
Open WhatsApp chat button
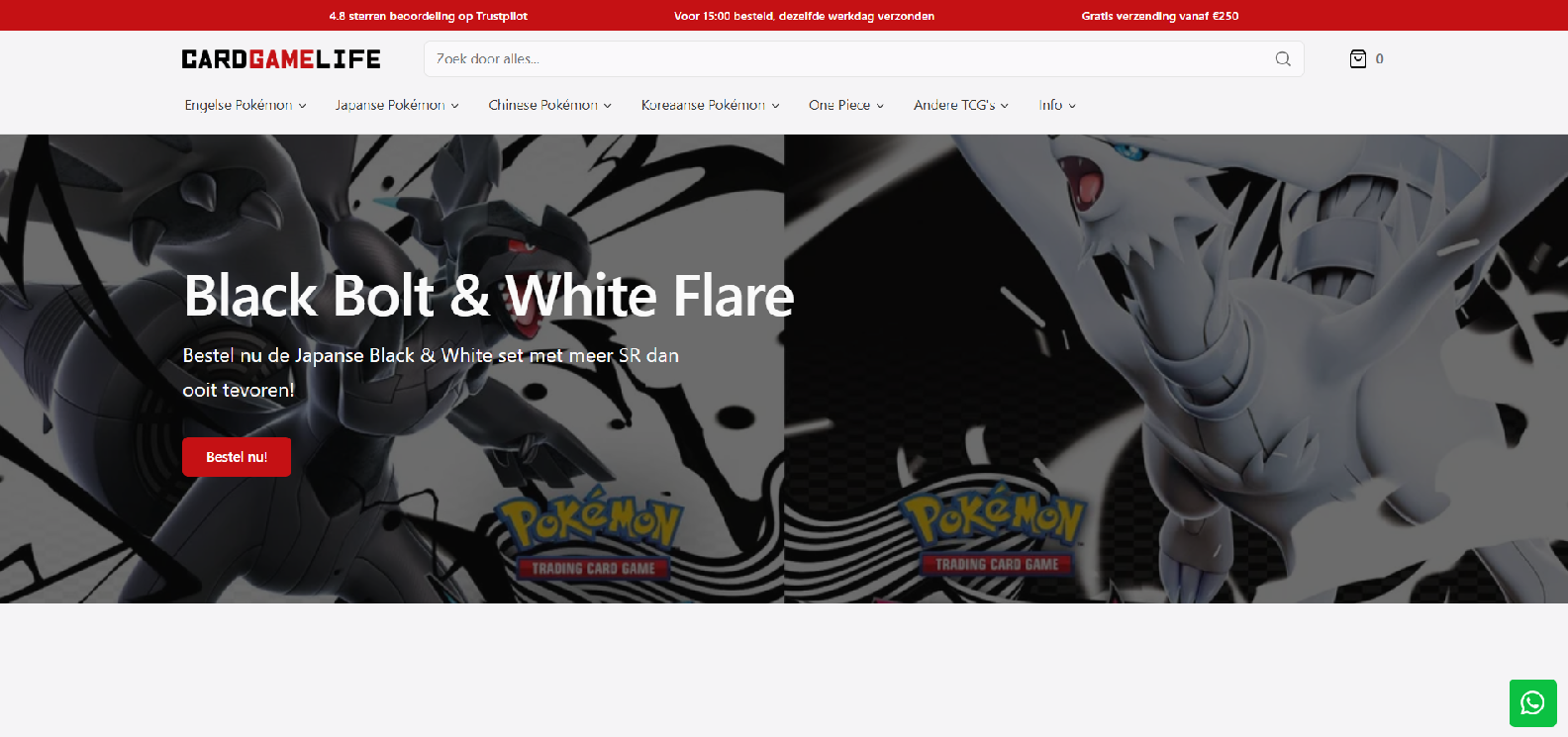coord(1533,703)
